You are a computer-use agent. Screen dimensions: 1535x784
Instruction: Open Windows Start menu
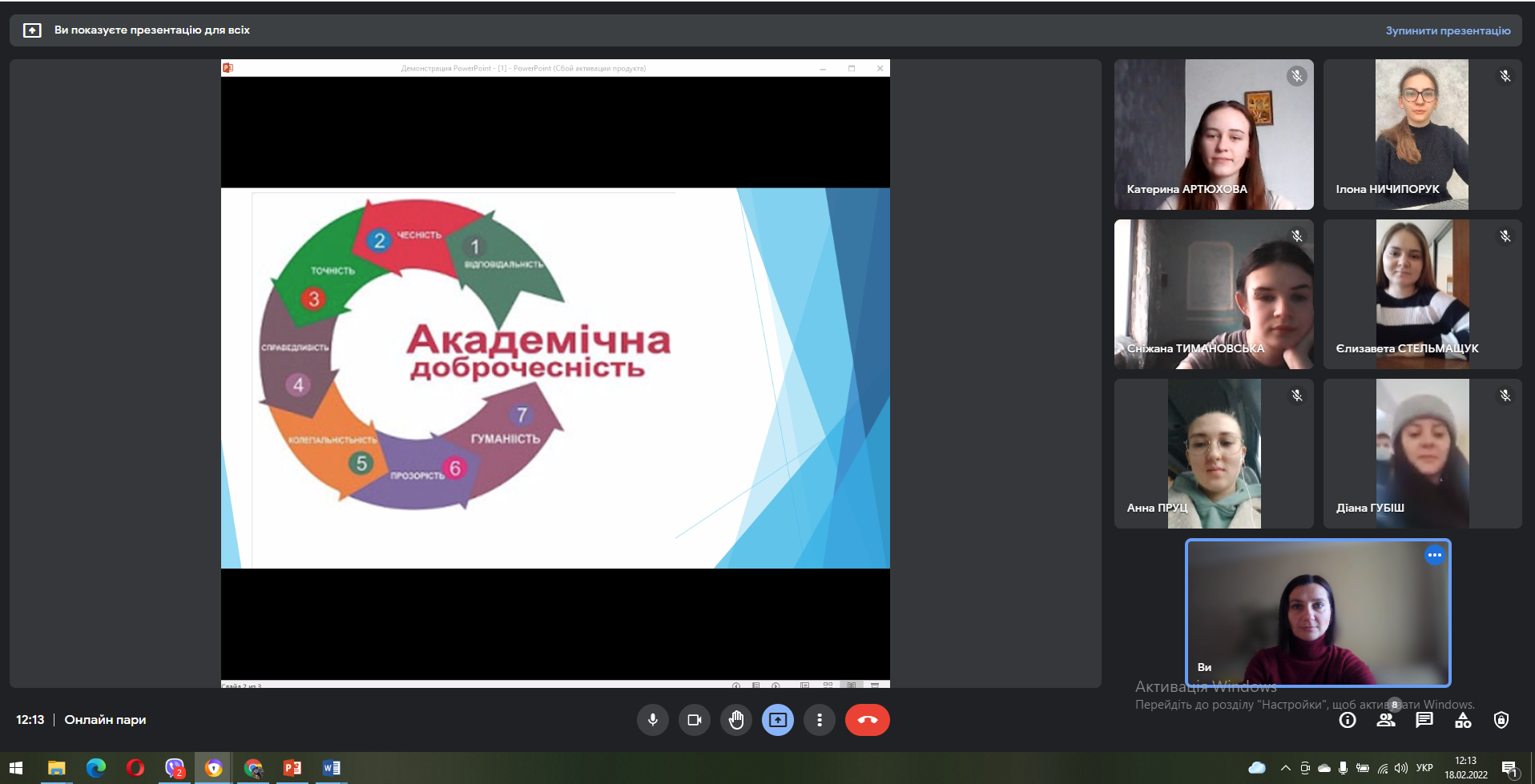pos(16,768)
